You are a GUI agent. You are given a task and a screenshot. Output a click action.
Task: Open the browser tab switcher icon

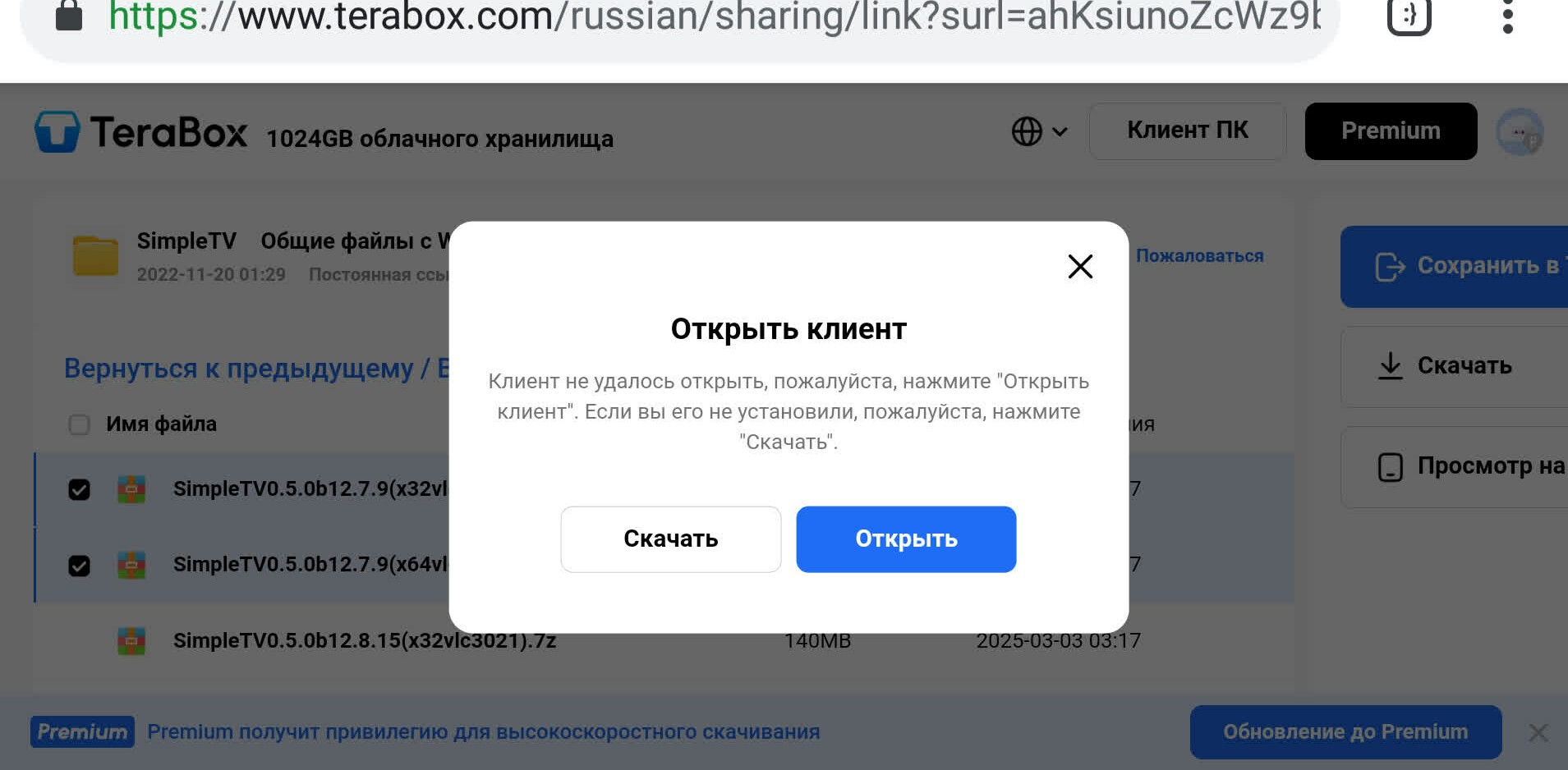click(1409, 16)
